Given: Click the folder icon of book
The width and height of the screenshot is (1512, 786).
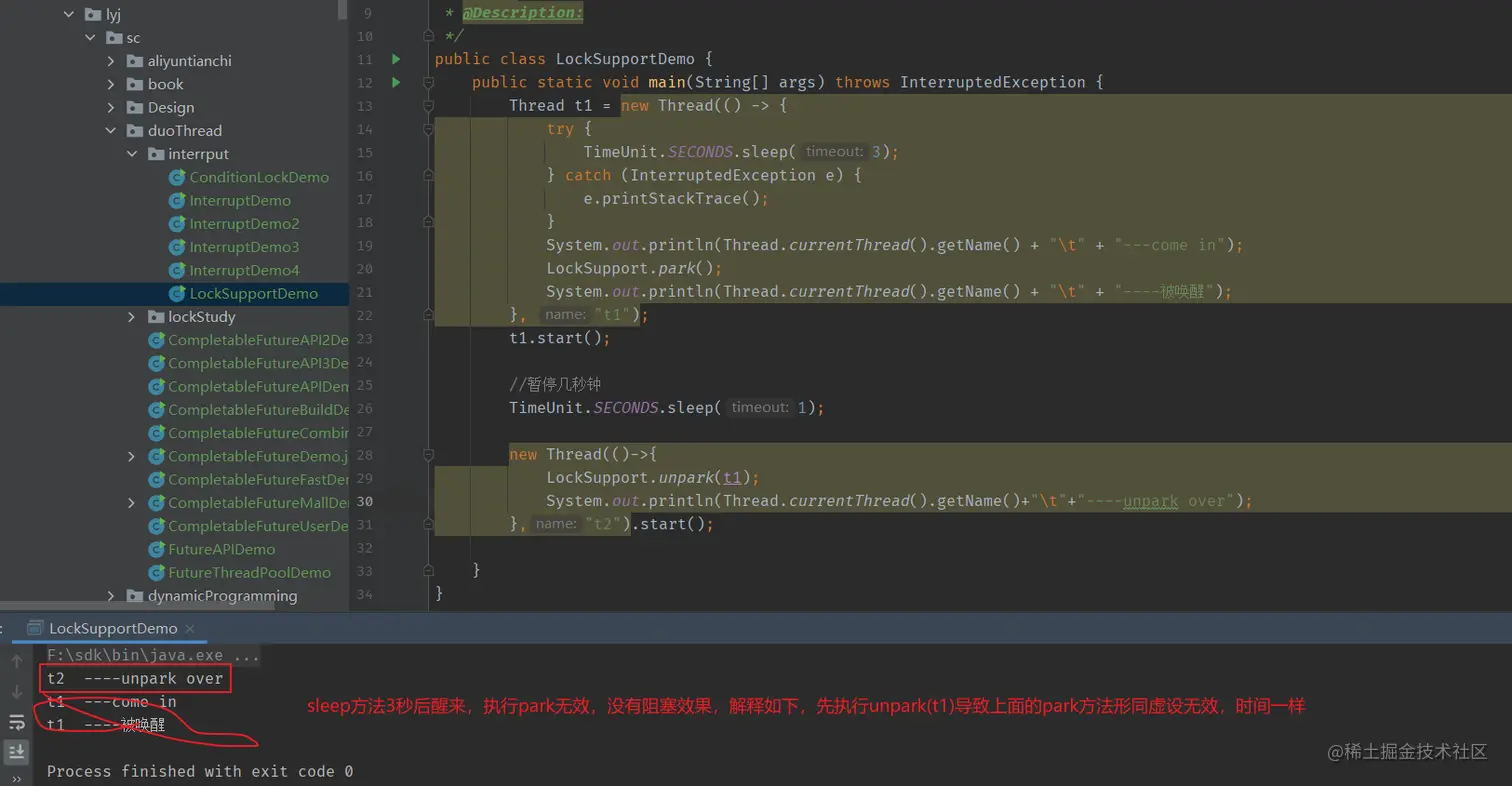Looking at the screenshot, I should 135,84.
